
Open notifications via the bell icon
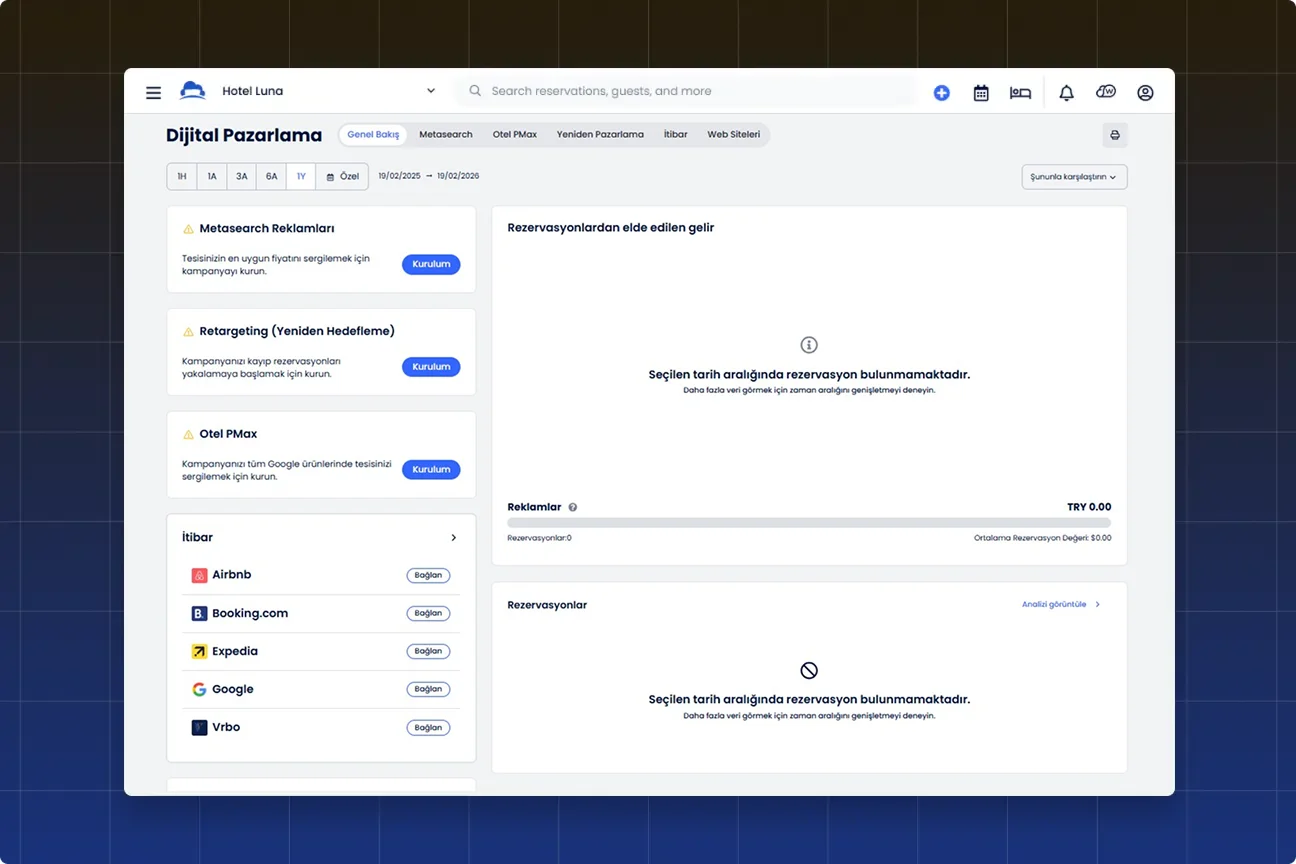pos(1066,92)
